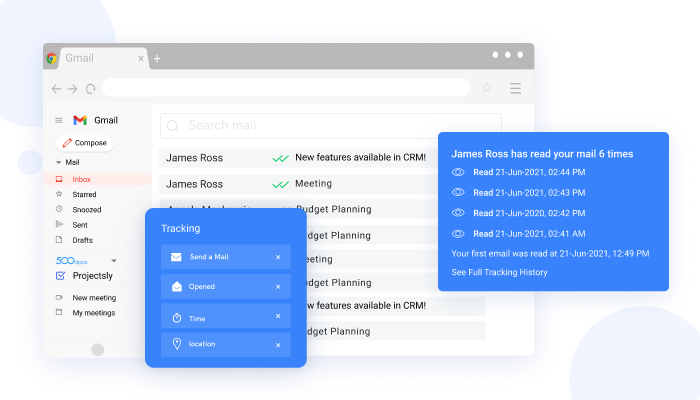This screenshot has height=400, width=700.
Task: Click the Compose button
Action: pos(84,143)
